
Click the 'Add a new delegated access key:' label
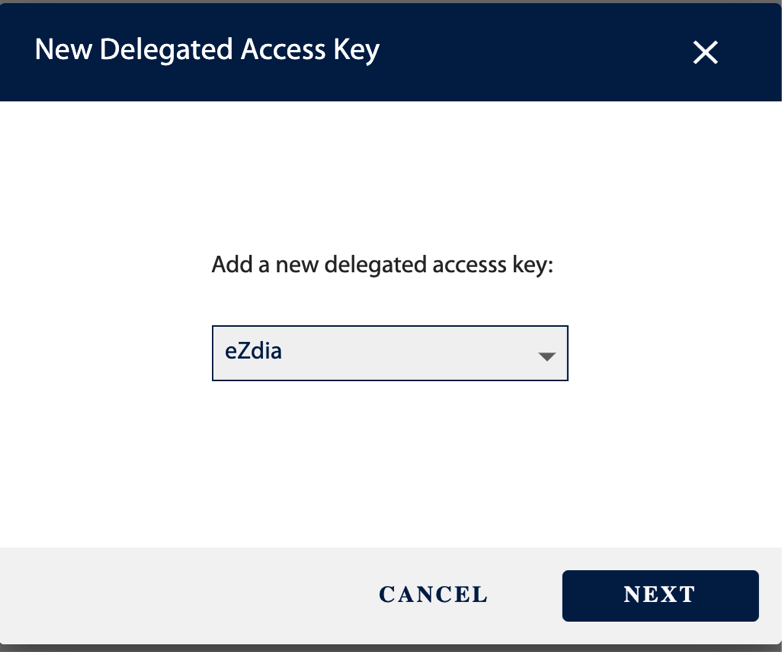click(x=383, y=264)
